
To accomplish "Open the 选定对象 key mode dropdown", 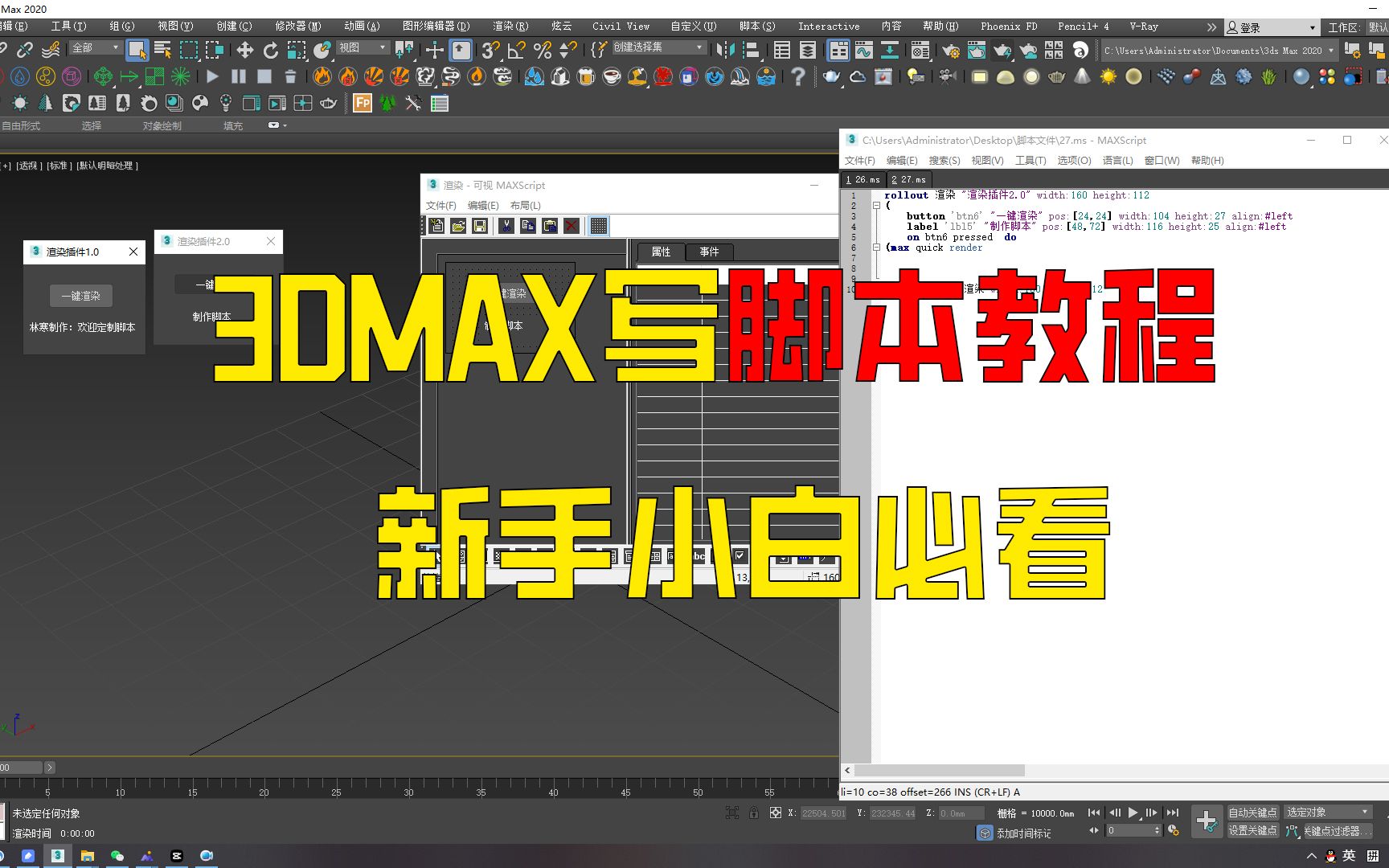I will click(1325, 811).
